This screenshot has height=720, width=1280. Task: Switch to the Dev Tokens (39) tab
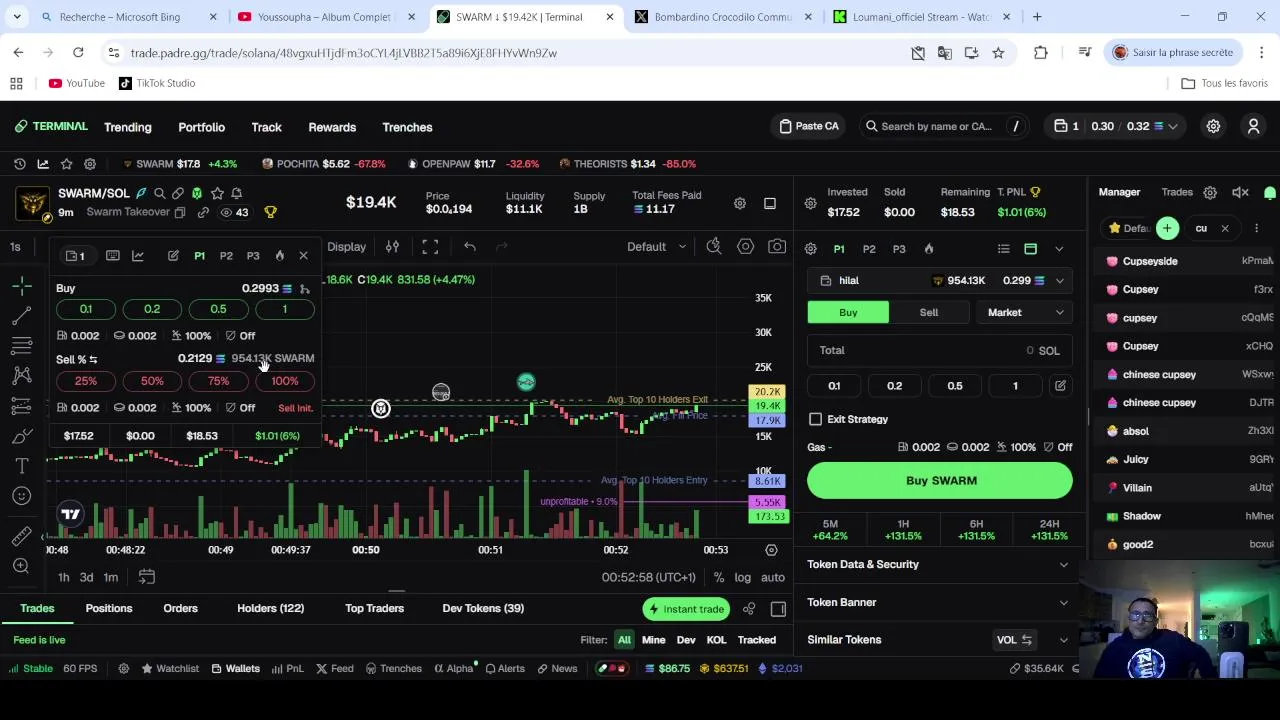coord(483,608)
